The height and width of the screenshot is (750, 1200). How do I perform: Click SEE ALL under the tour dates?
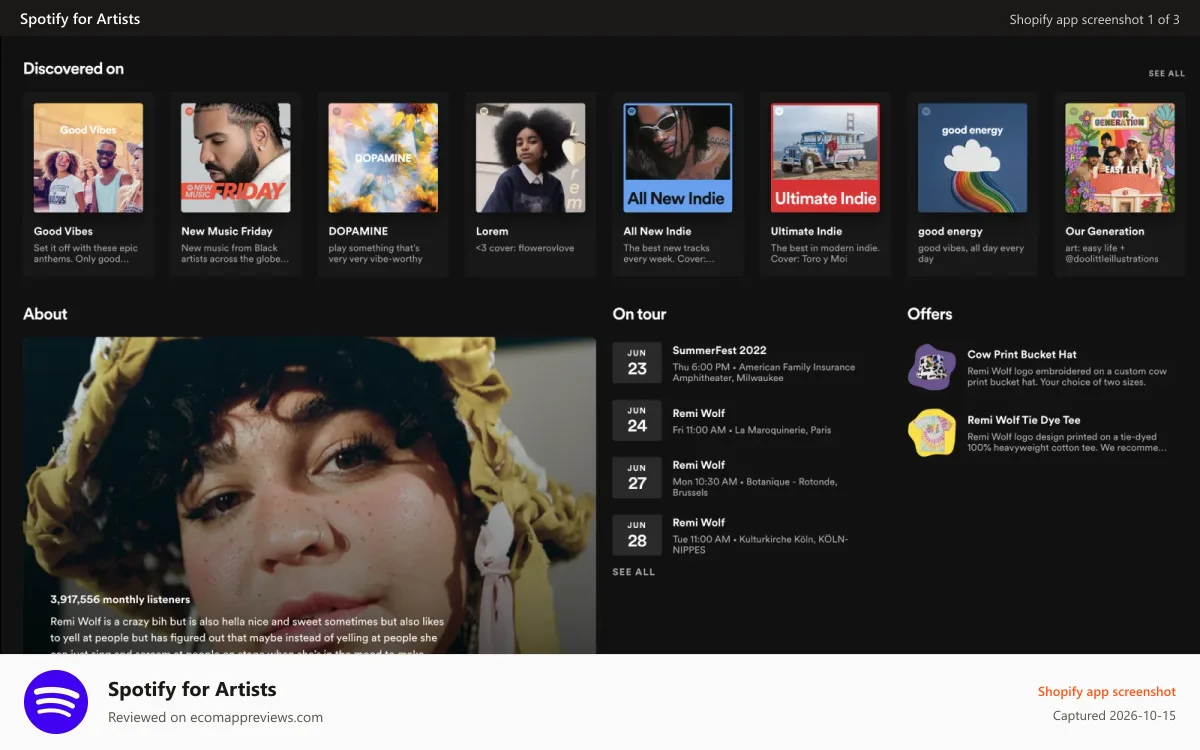click(634, 572)
